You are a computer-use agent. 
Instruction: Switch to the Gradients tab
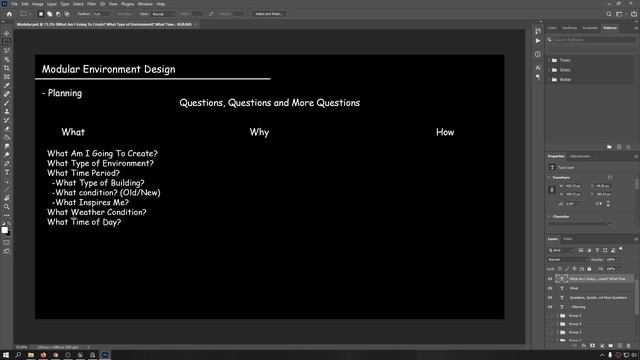590,28
